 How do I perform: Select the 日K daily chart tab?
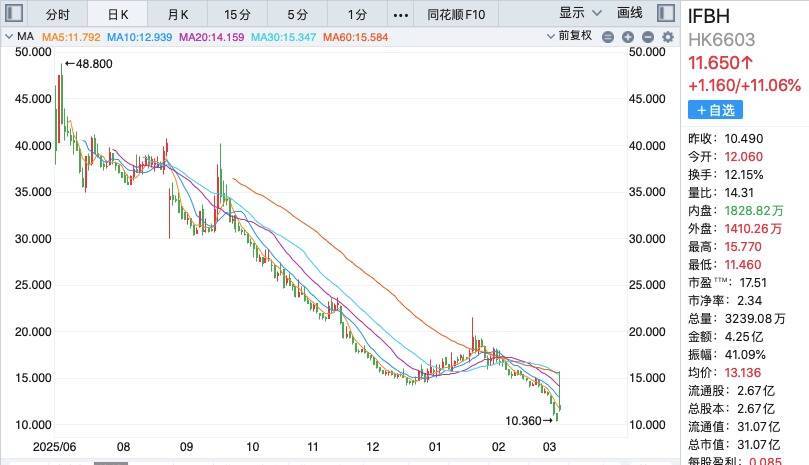[118, 15]
